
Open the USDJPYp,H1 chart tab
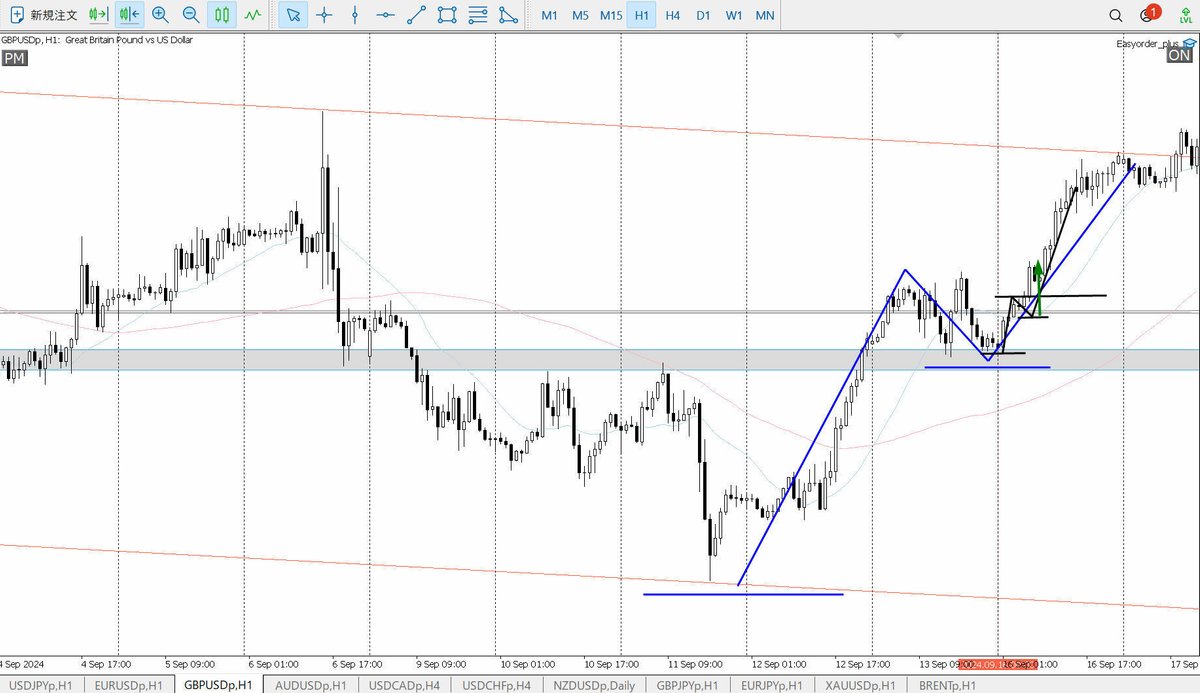[x=40, y=685]
